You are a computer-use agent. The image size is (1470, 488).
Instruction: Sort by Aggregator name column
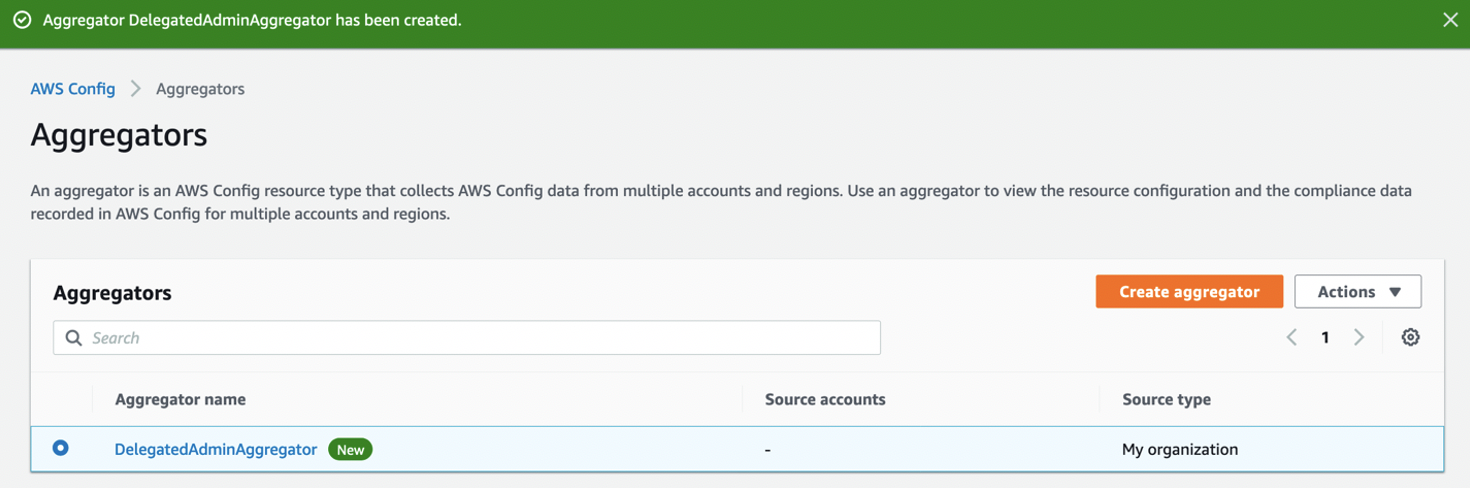pos(180,399)
